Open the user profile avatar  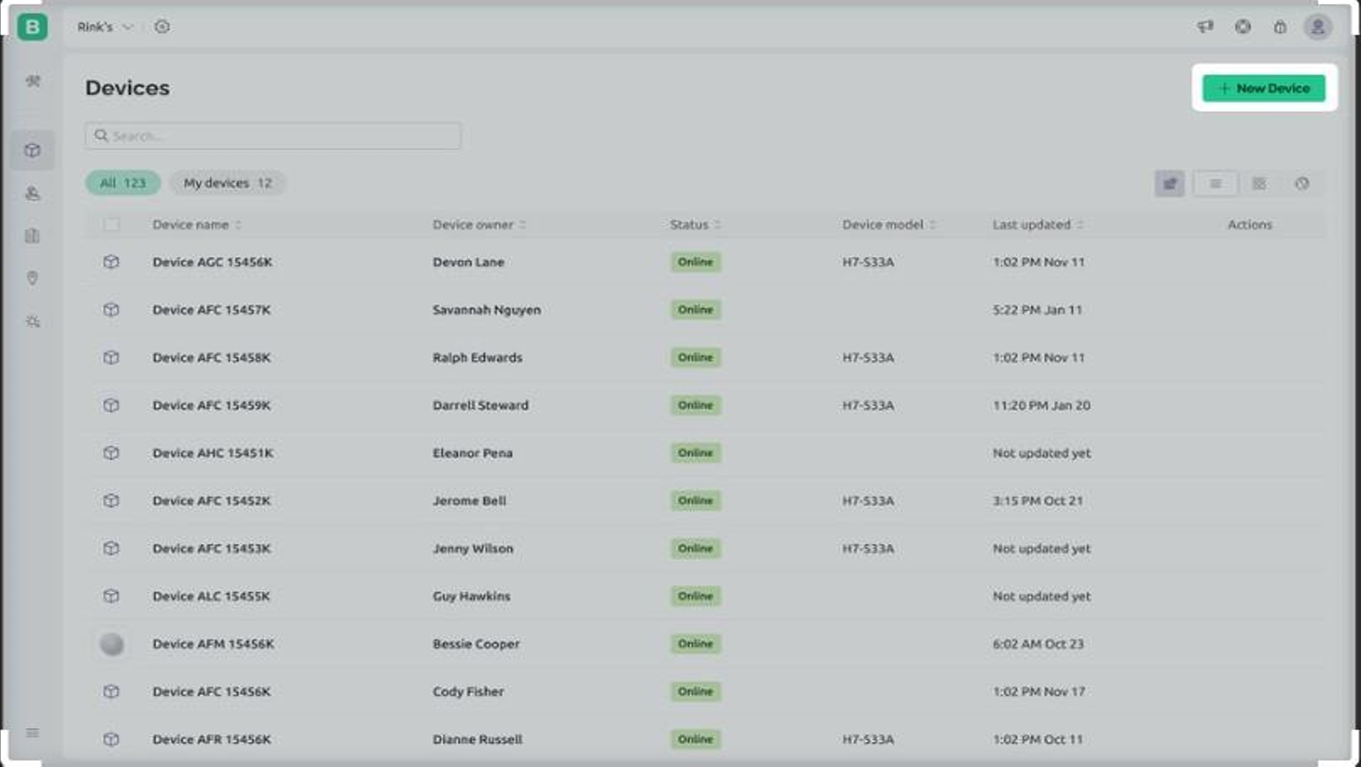point(1317,27)
